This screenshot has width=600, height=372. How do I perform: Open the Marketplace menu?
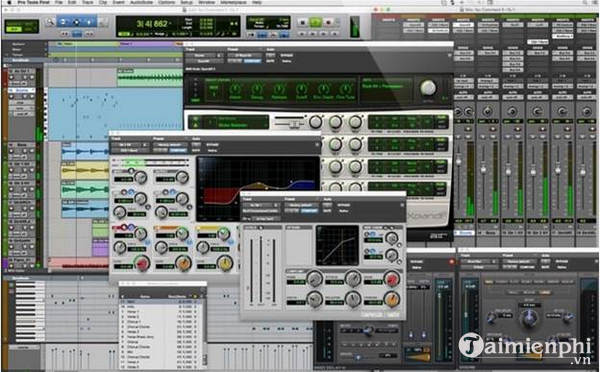(x=233, y=2)
